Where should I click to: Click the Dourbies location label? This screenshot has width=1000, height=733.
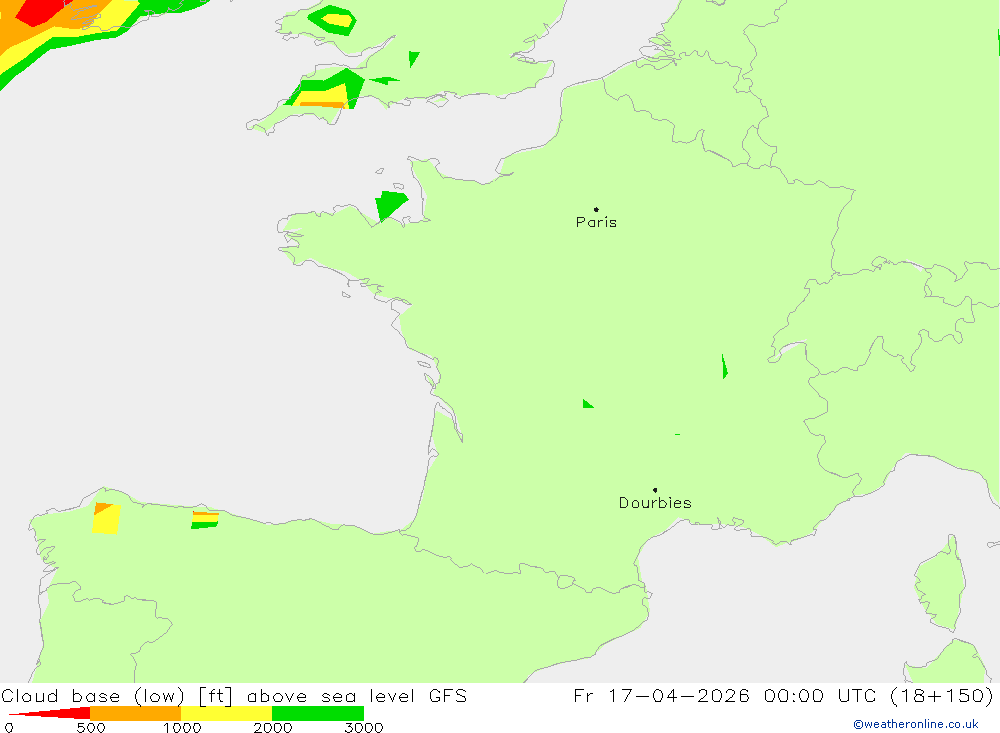pos(655,503)
